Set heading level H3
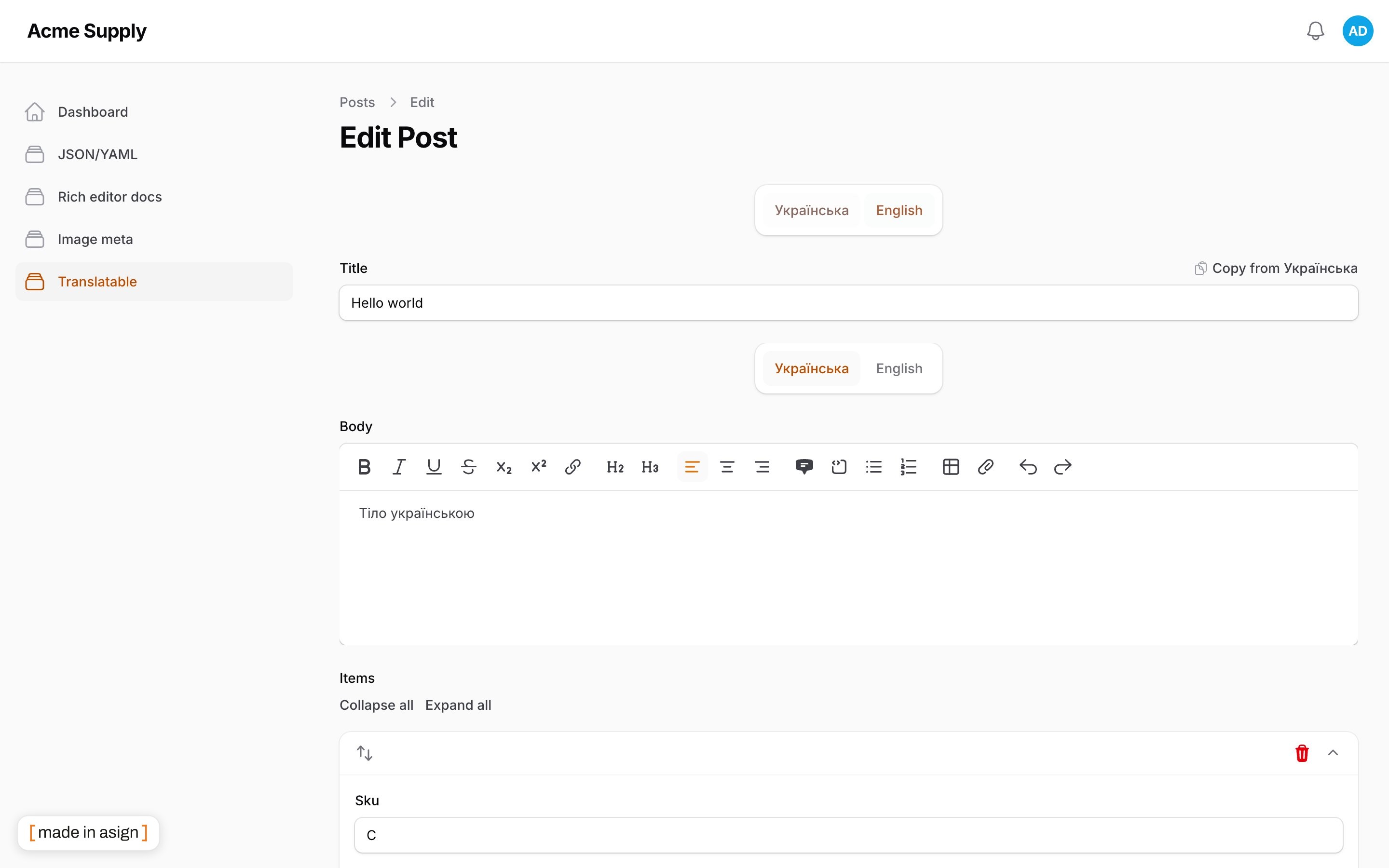The width and height of the screenshot is (1389, 868). (650, 467)
